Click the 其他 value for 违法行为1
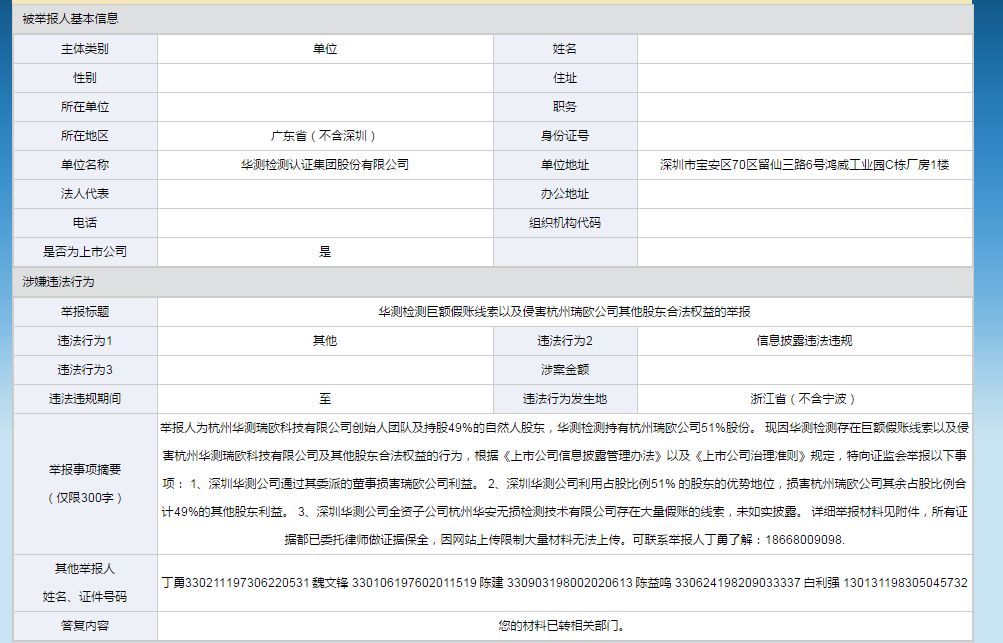This screenshot has height=643, width=1003. tap(325, 340)
